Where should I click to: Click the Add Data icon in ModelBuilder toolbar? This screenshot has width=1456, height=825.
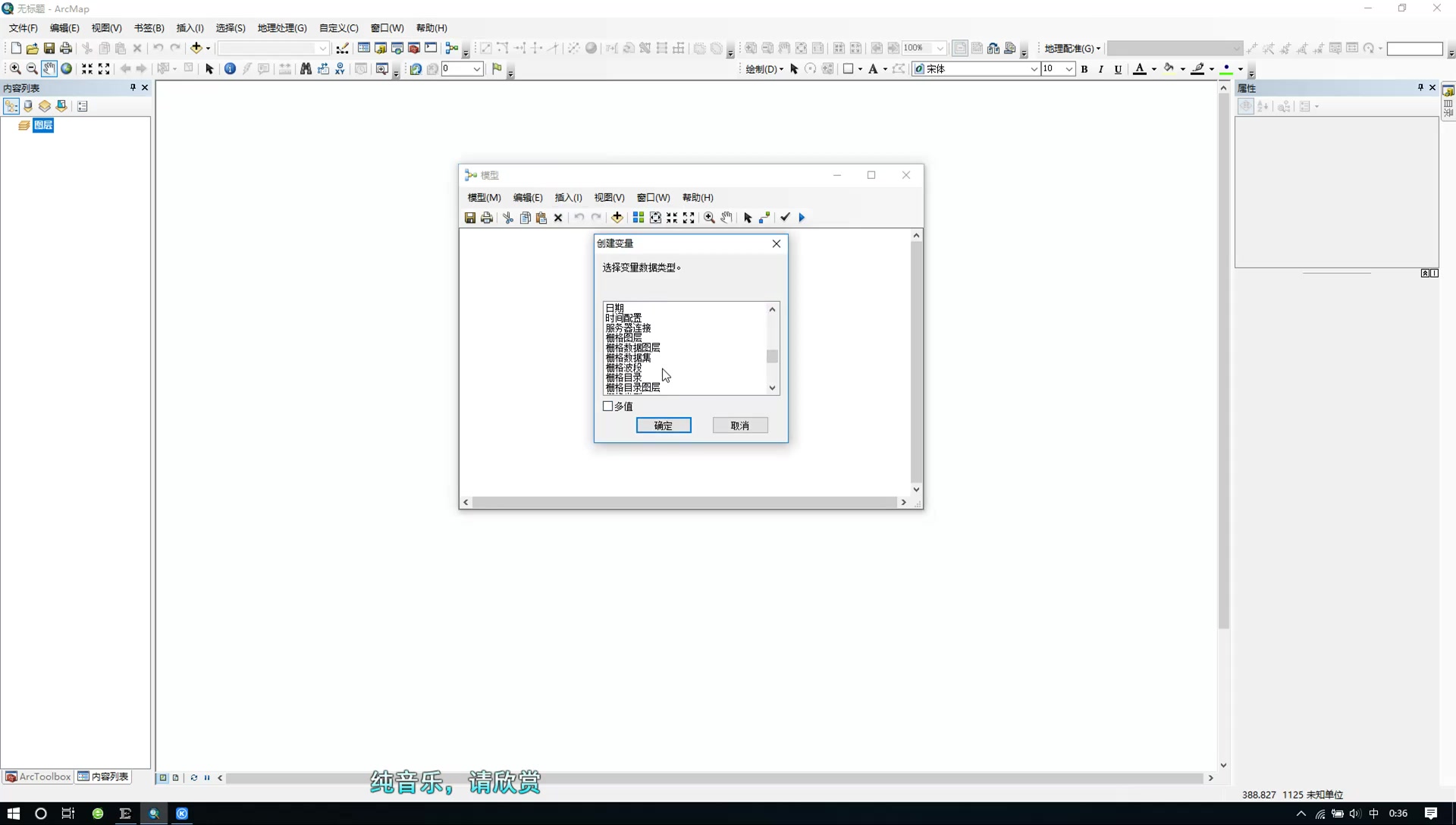point(617,218)
